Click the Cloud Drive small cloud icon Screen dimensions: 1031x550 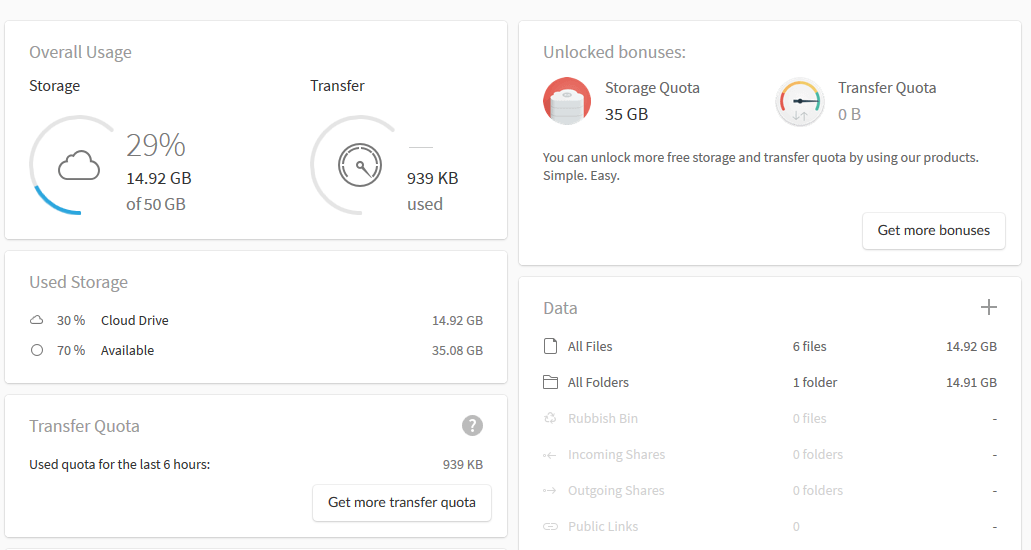37,321
